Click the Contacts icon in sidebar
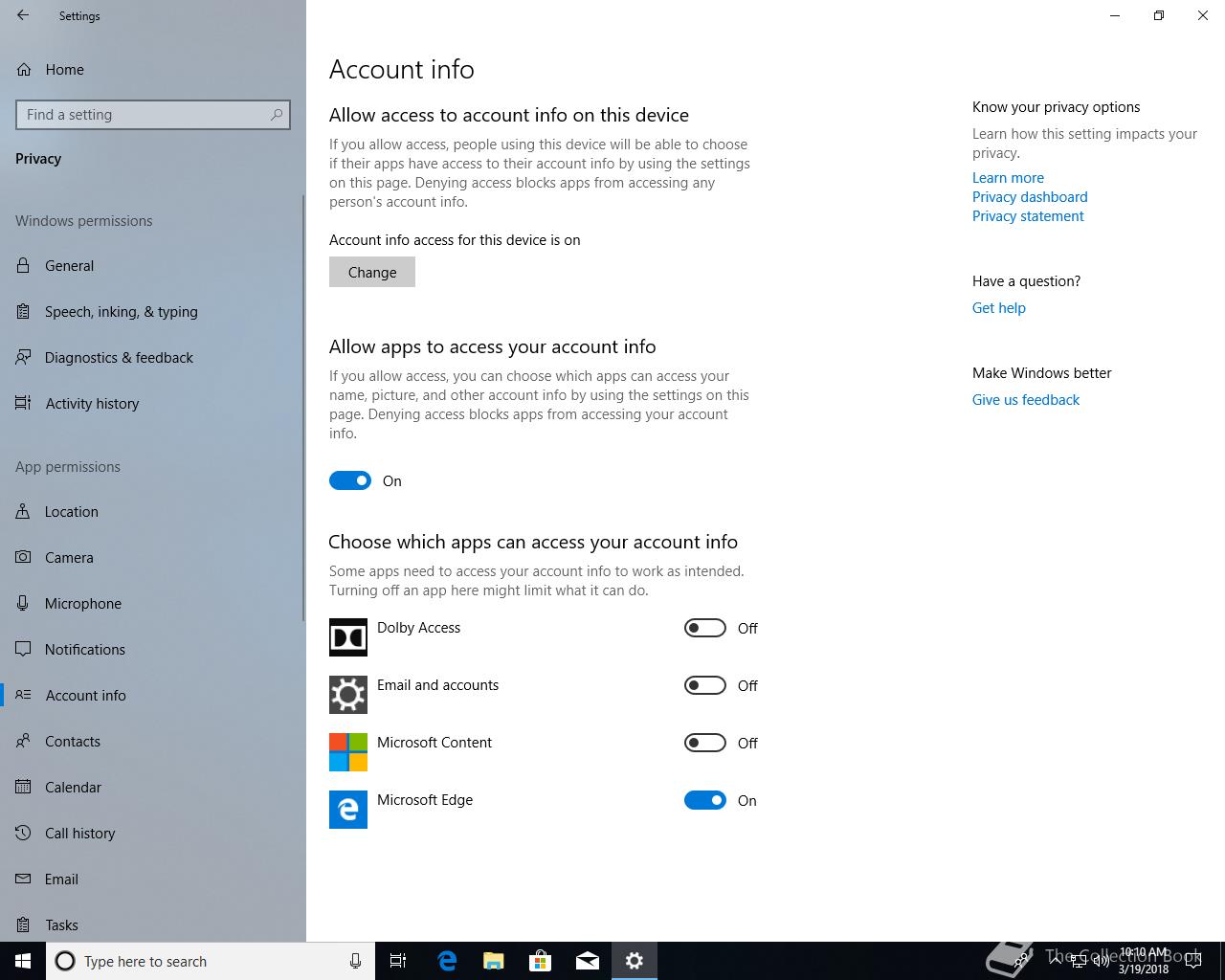Viewport: 1225px width, 980px height. click(23, 741)
